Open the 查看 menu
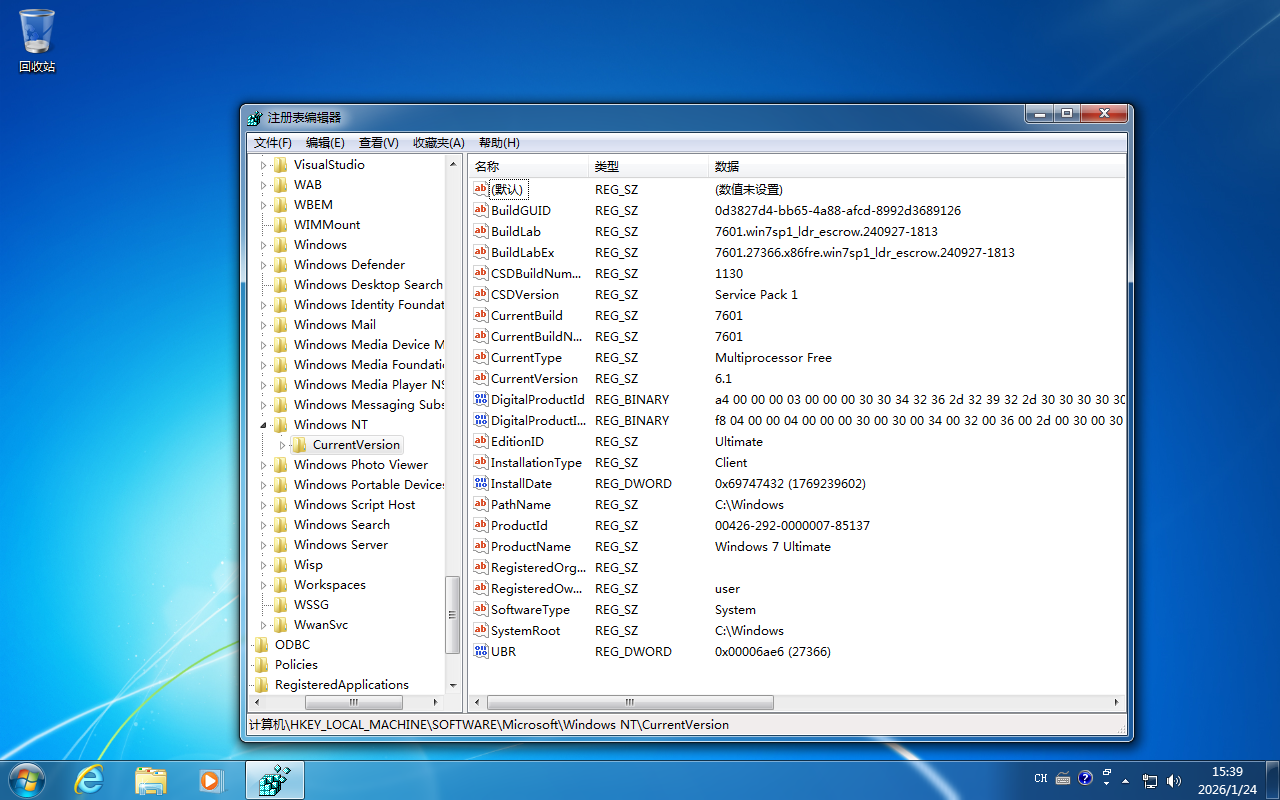The image size is (1280, 800). pyautogui.click(x=378, y=142)
